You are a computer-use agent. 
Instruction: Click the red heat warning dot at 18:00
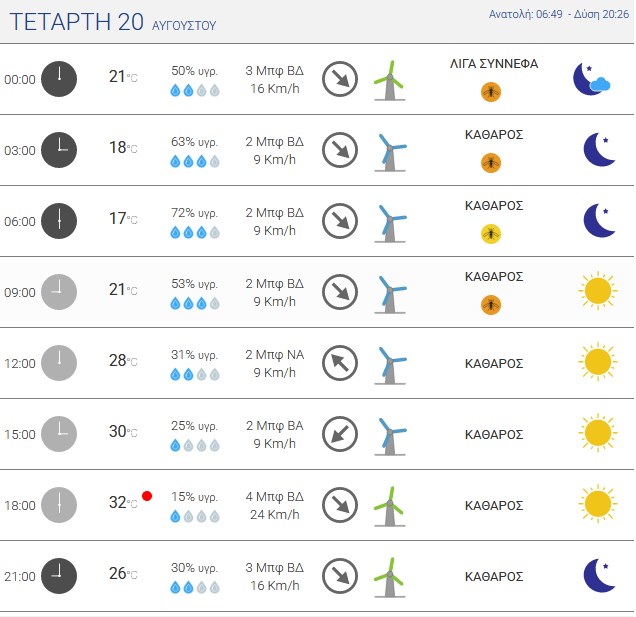pyautogui.click(x=147, y=496)
